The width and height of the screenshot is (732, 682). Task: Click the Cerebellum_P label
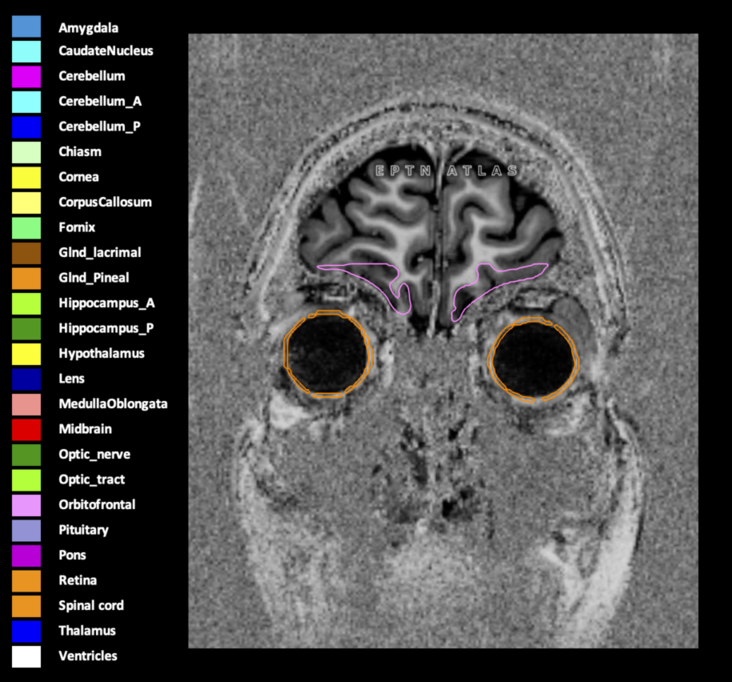[99, 127]
